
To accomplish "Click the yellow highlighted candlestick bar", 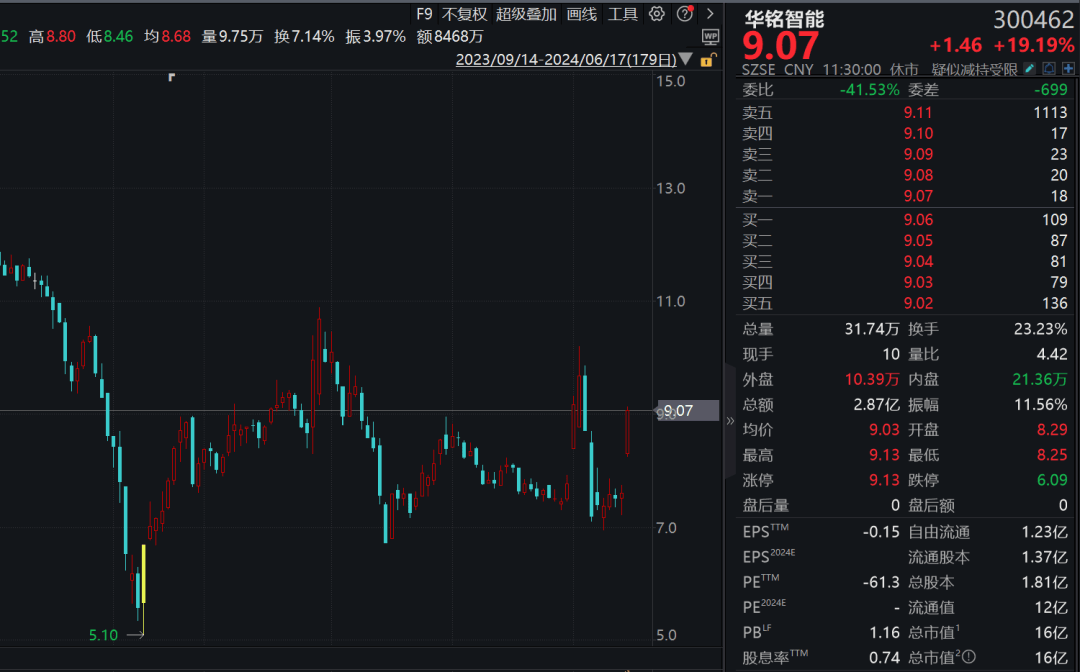I will point(144,575).
